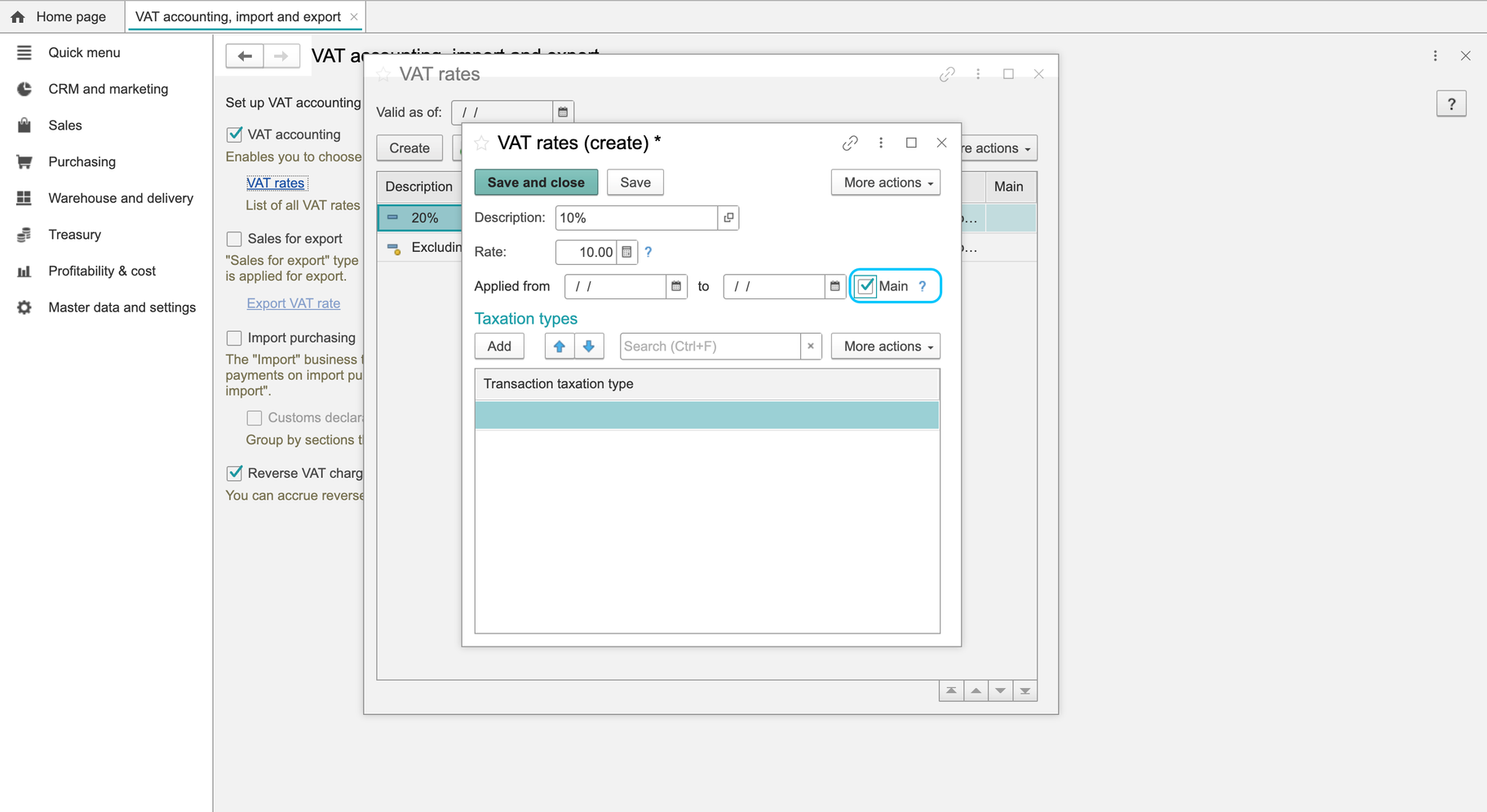Open the Quick menu hamburger icon
The width and height of the screenshot is (1487, 812).
click(24, 52)
